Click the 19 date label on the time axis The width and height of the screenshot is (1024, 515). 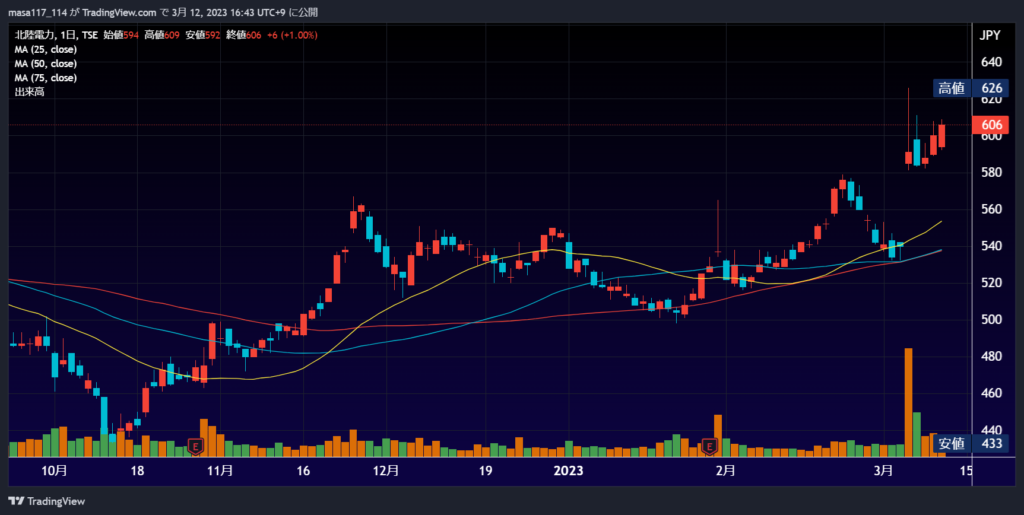485,470
